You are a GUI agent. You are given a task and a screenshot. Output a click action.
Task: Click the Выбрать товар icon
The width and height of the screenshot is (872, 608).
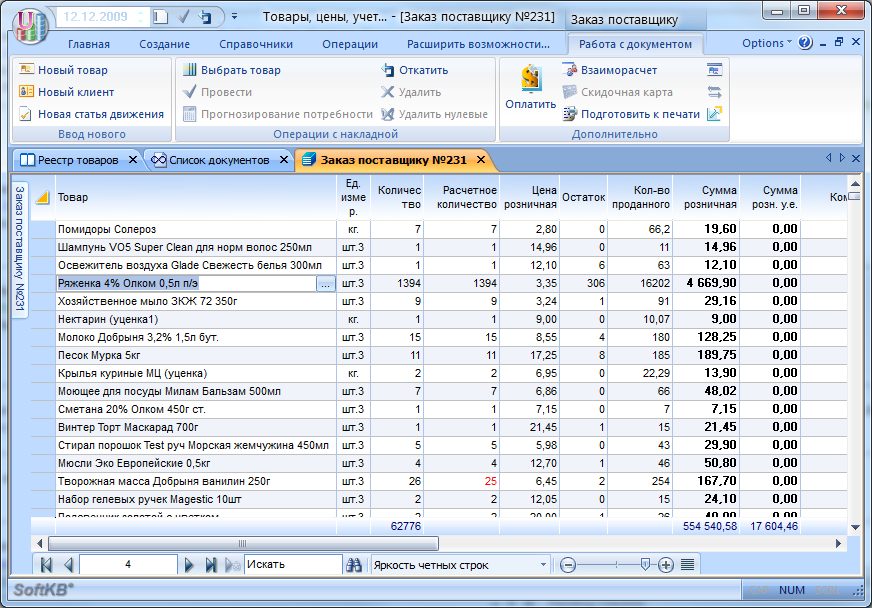point(190,70)
